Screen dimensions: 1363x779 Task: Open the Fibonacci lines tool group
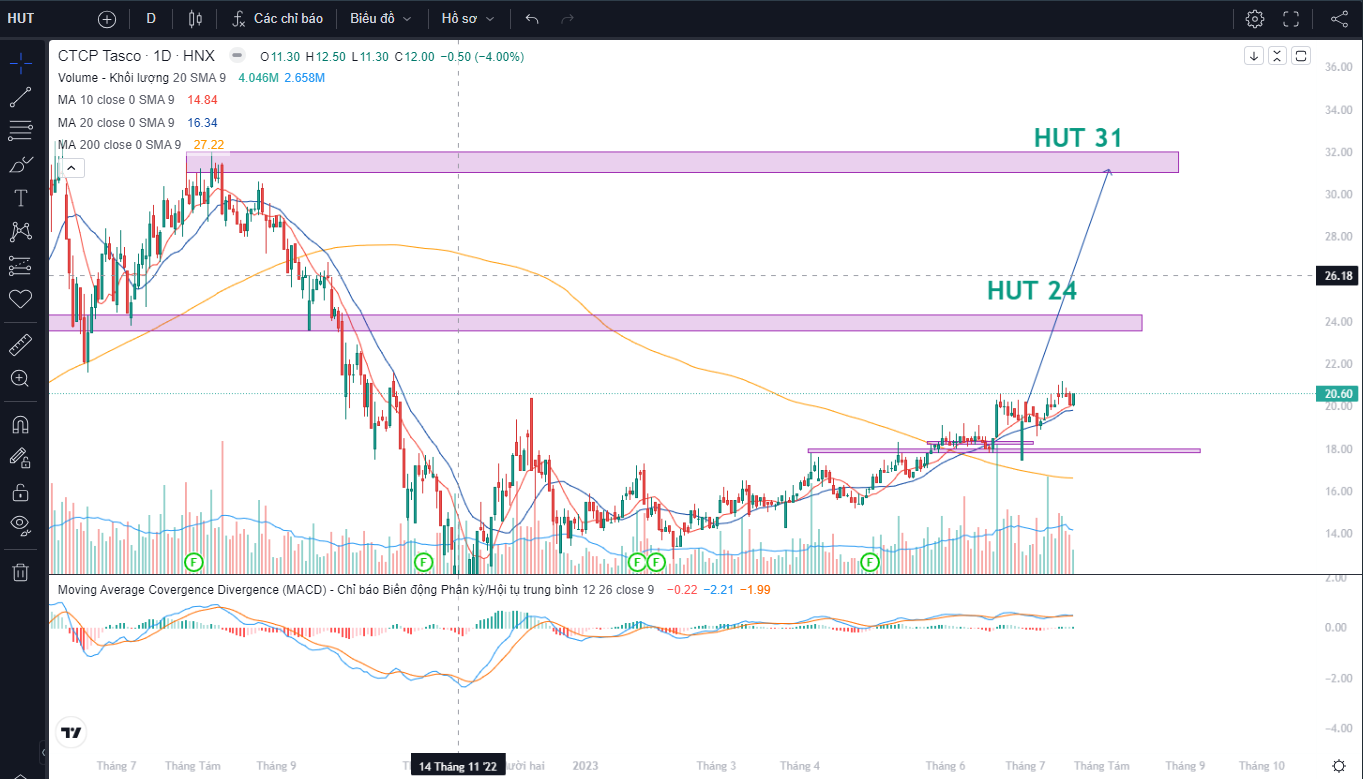[x=20, y=130]
